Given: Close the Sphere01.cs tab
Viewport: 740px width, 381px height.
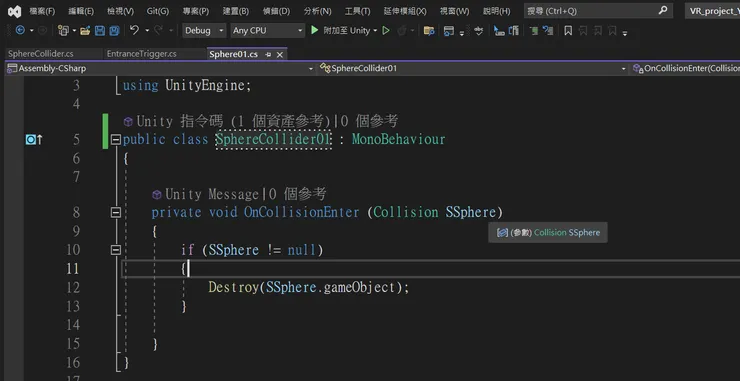Looking at the screenshot, I should (279, 55).
